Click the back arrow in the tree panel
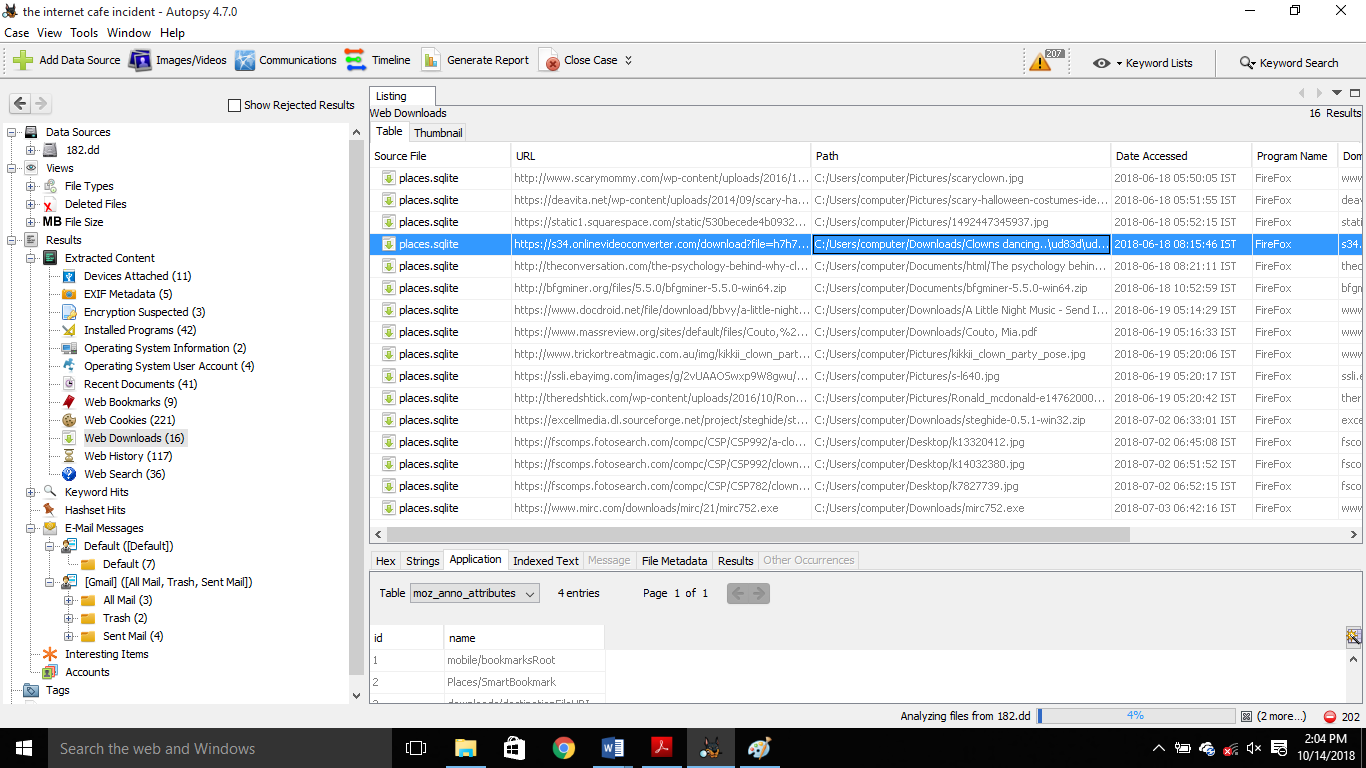Viewport: 1366px width, 768px height. click(20, 104)
